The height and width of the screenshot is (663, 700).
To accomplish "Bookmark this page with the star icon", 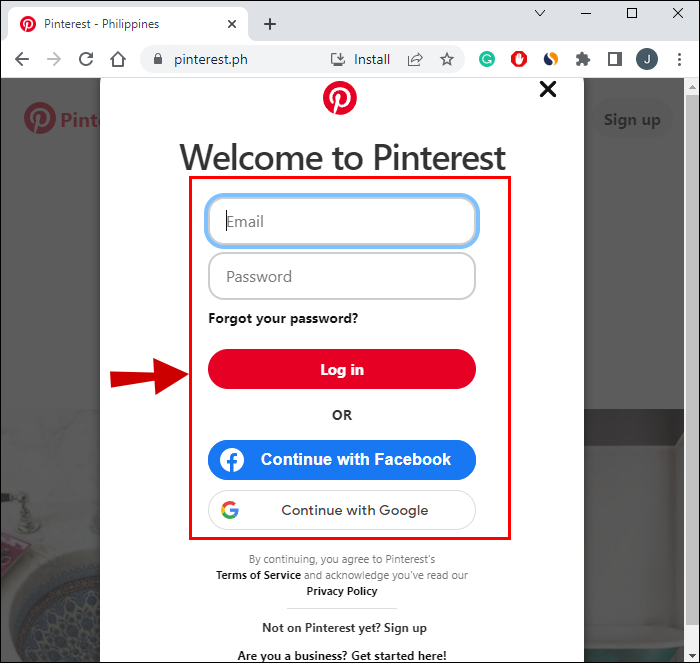I will click(446, 59).
